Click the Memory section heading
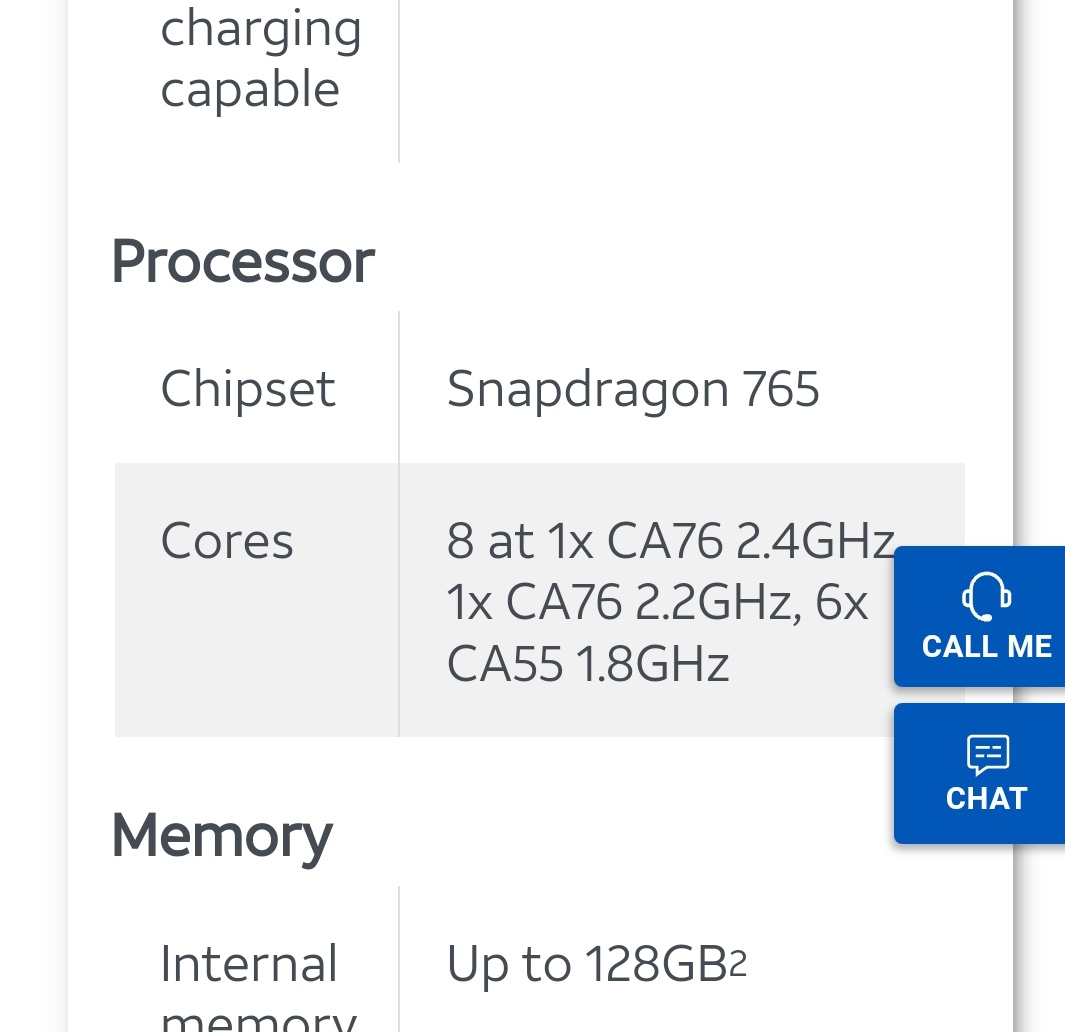This screenshot has width=1065, height=1032. pos(221,835)
